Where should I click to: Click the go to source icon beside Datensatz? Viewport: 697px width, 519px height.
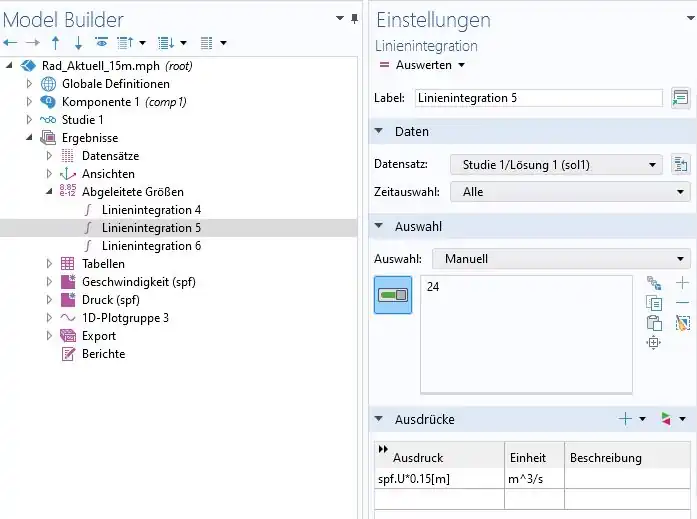click(681, 165)
